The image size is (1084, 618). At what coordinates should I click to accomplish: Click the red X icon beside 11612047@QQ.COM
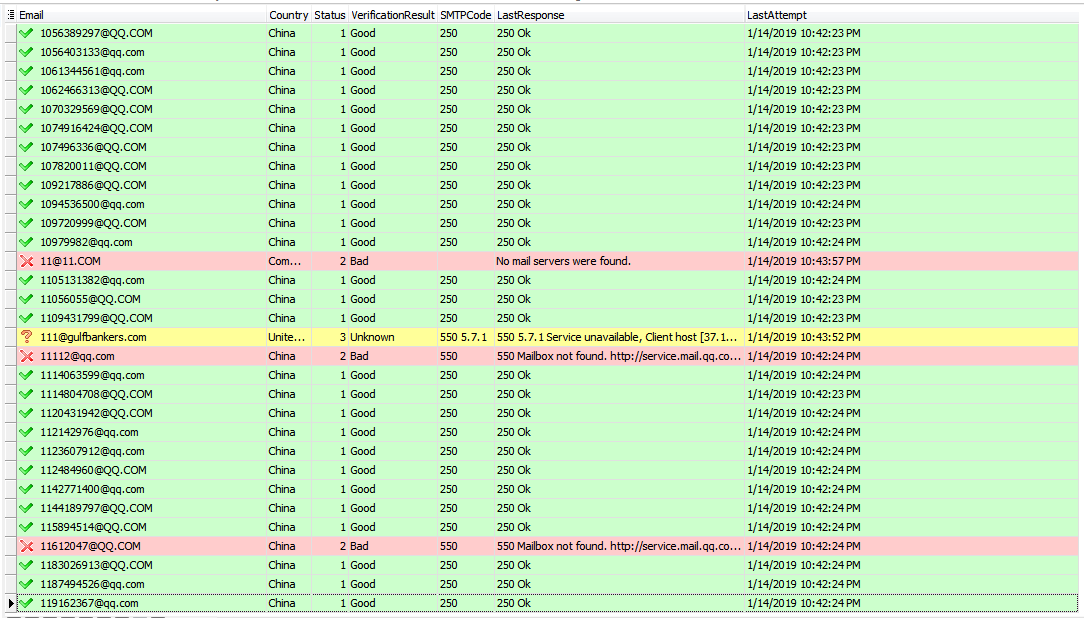pyautogui.click(x=25, y=546)
